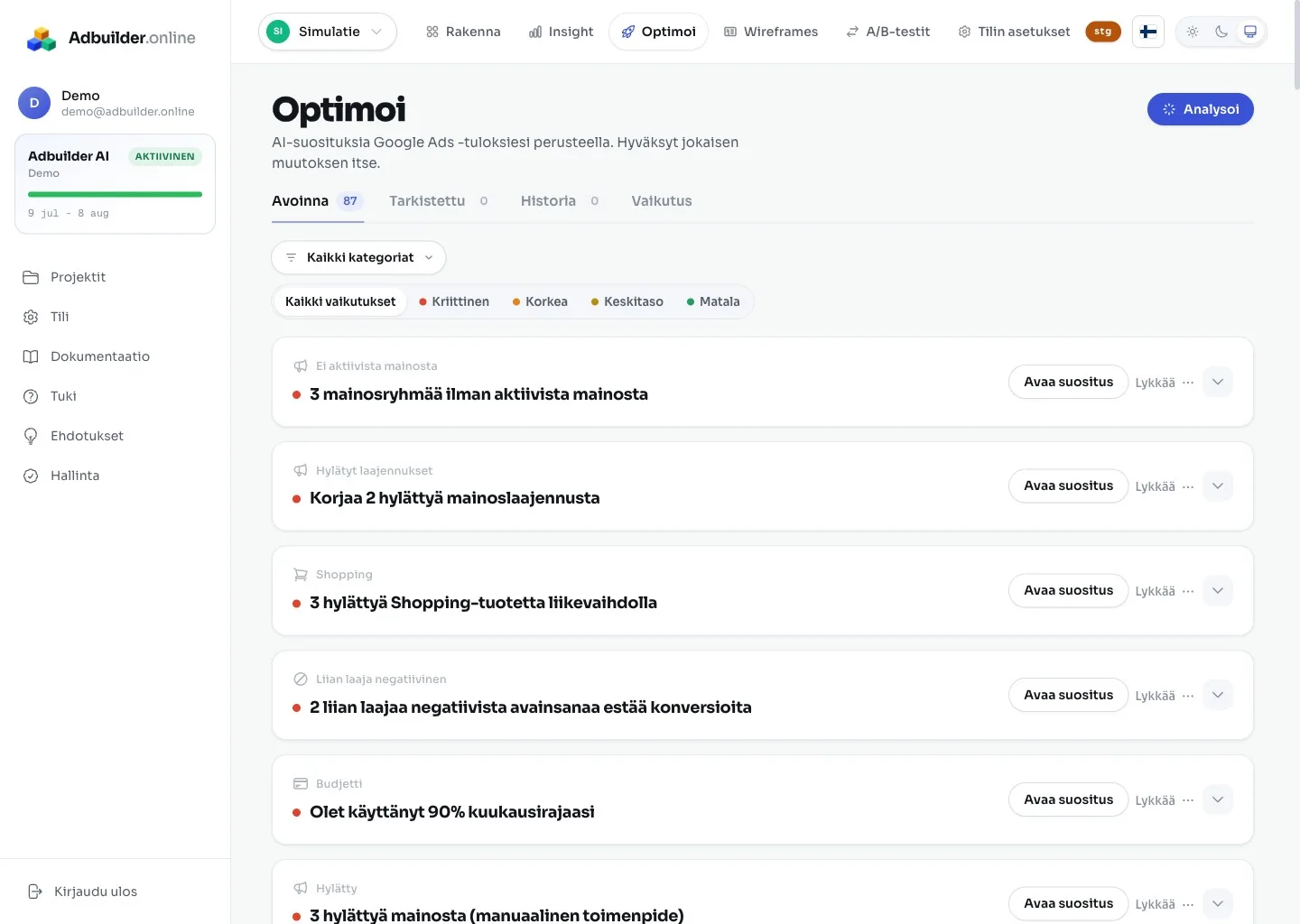Open the Wireframes navigation item
Viewport: 1300px width, 924px height.
(x=771, y=32)
